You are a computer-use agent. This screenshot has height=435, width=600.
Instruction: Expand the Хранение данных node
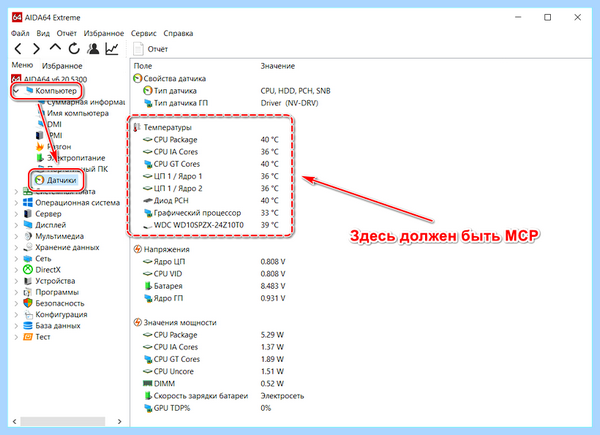tap(16, 248)
